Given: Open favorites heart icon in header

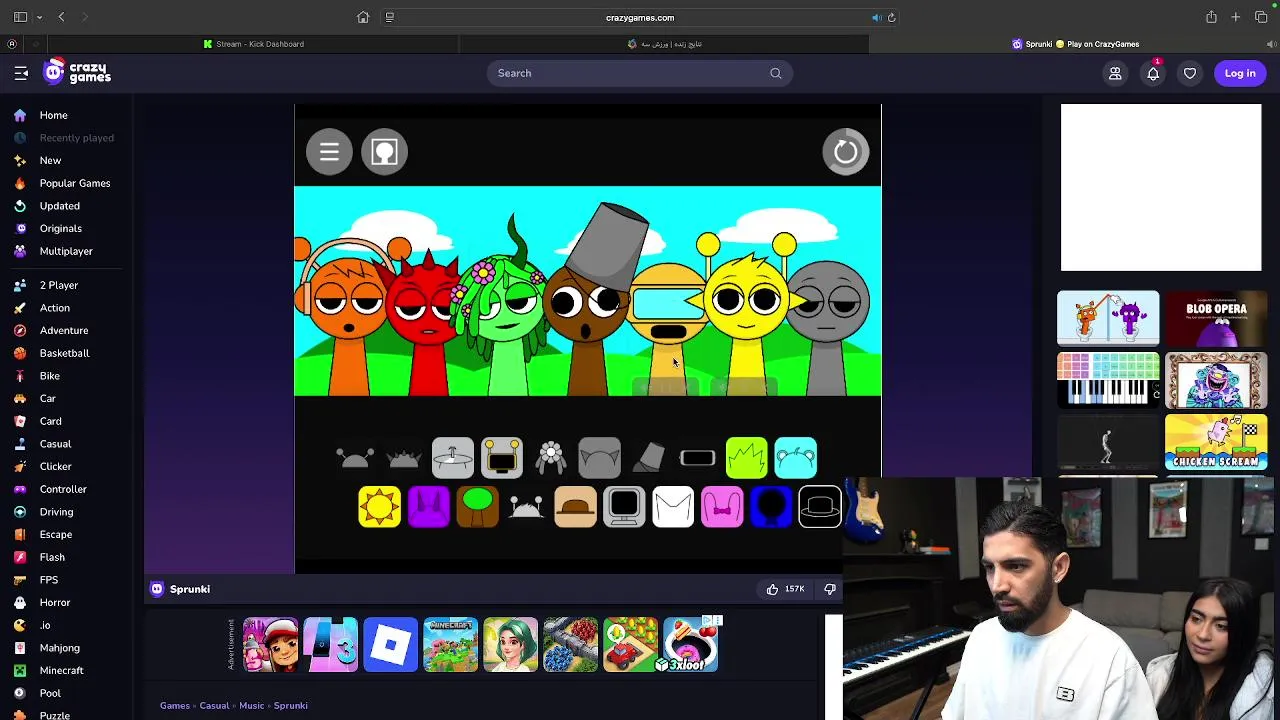Looking at the screenshot, I should 1190,73.
